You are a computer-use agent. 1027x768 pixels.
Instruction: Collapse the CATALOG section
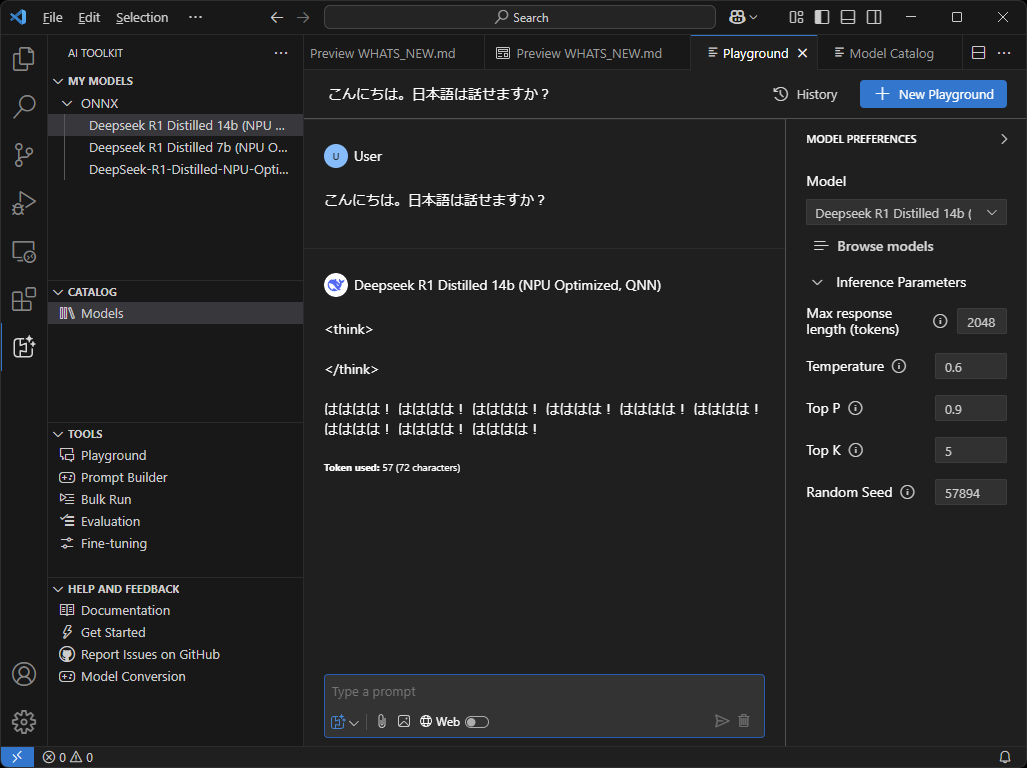[x=58, y=292]
